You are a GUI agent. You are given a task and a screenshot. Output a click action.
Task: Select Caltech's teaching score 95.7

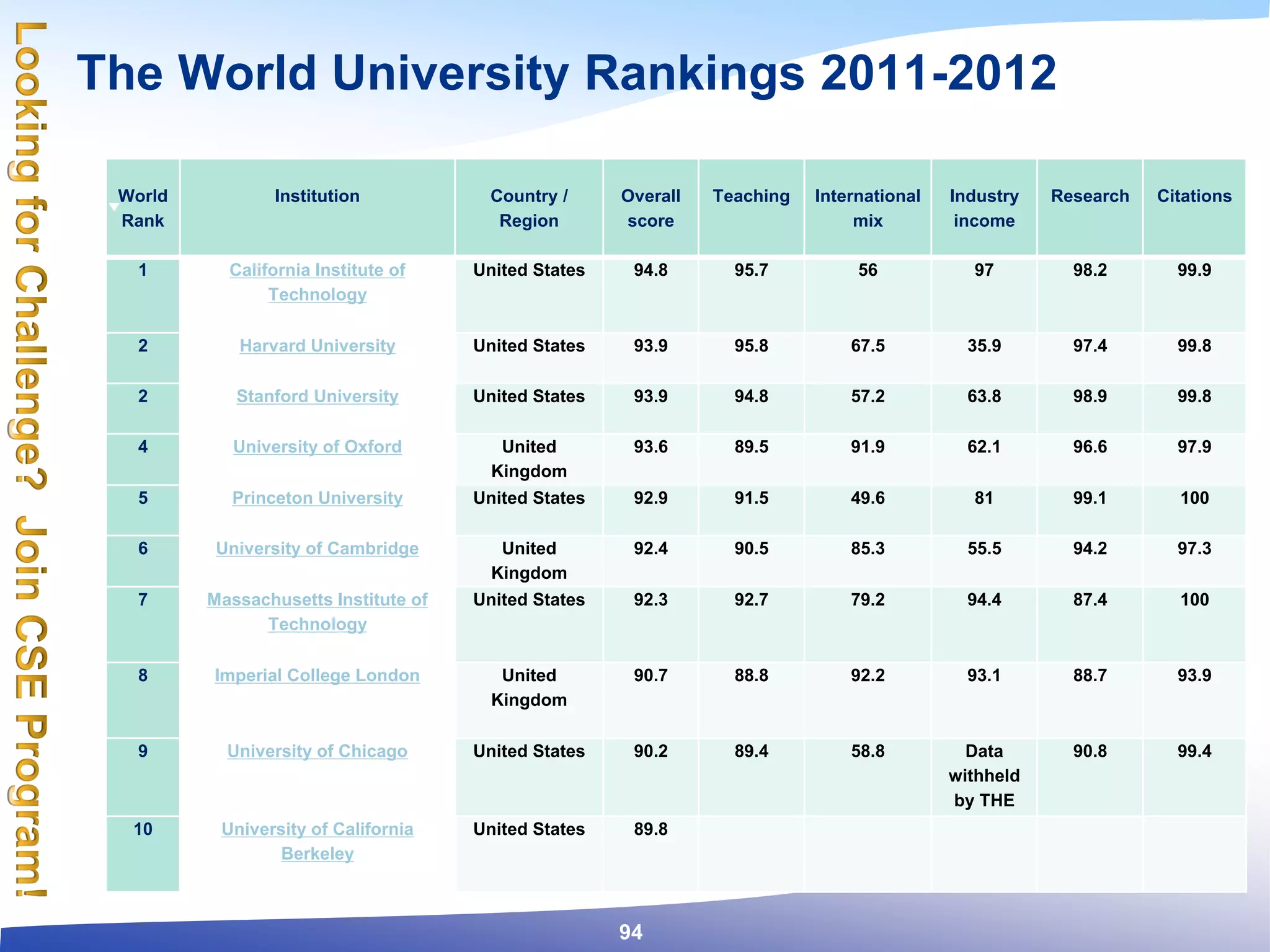(x=751, y=270)
